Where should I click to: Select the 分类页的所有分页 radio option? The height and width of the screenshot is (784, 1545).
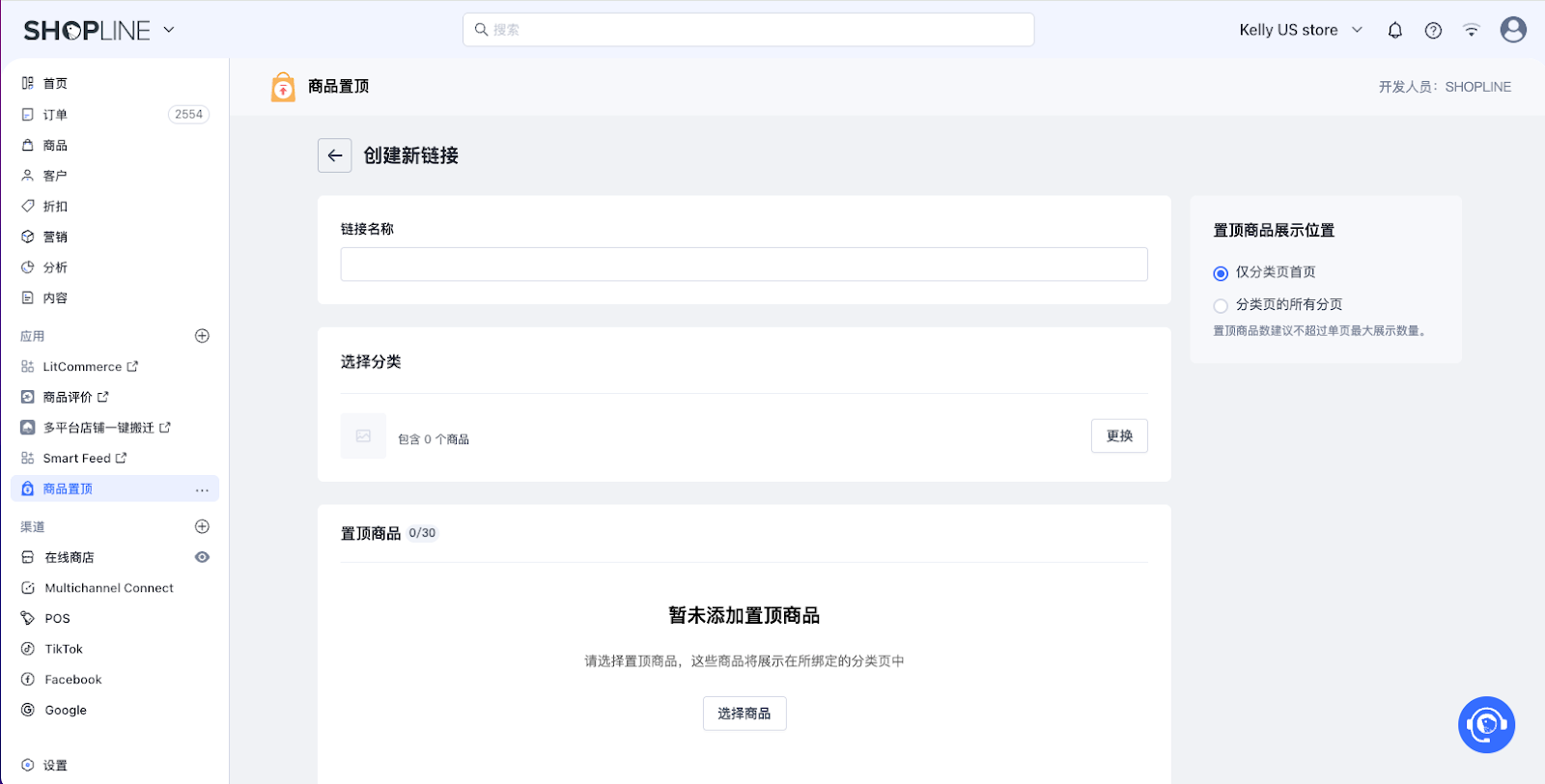click(1221, 306)
